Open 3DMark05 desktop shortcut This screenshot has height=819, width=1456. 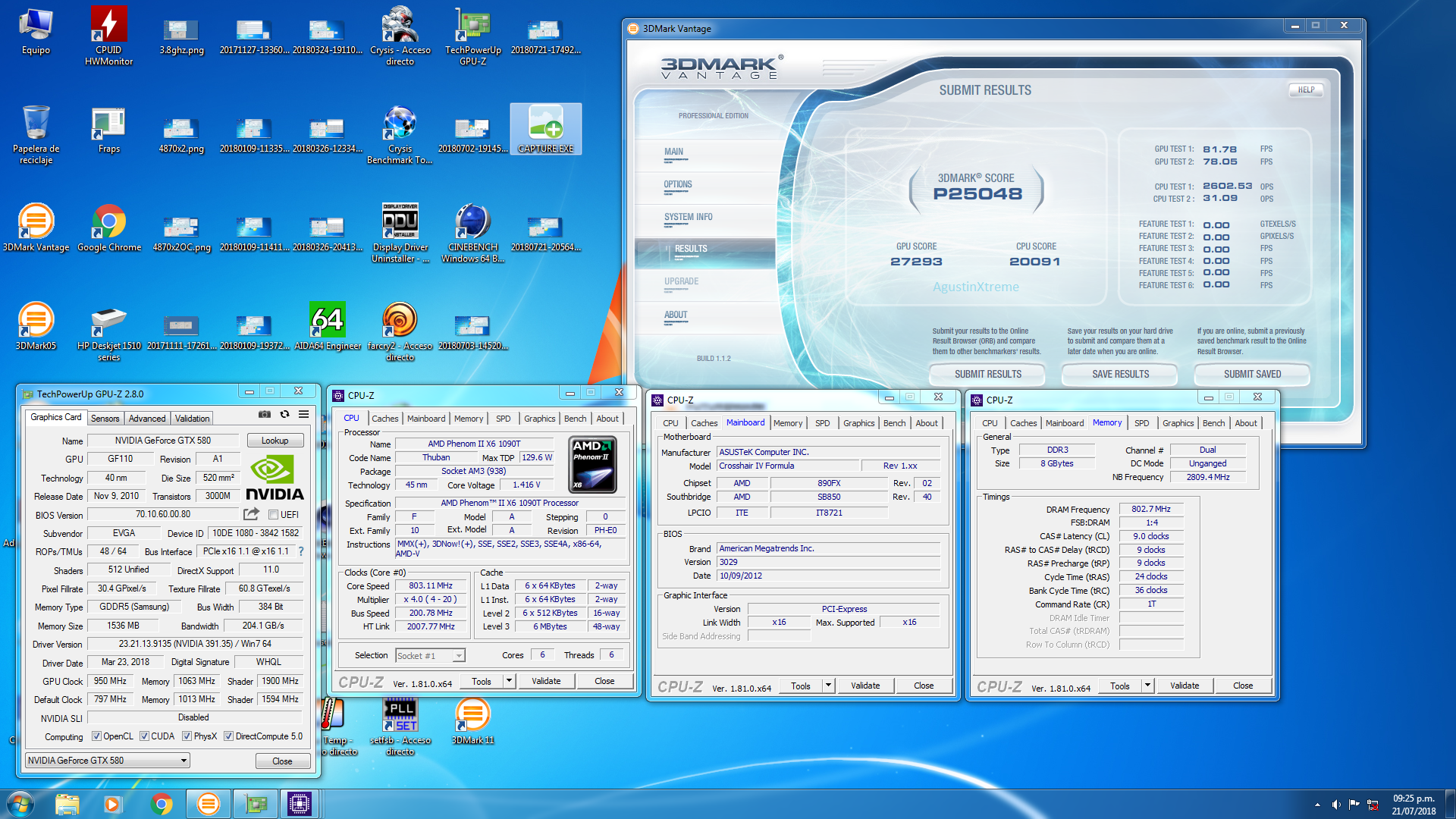point(36,326)
